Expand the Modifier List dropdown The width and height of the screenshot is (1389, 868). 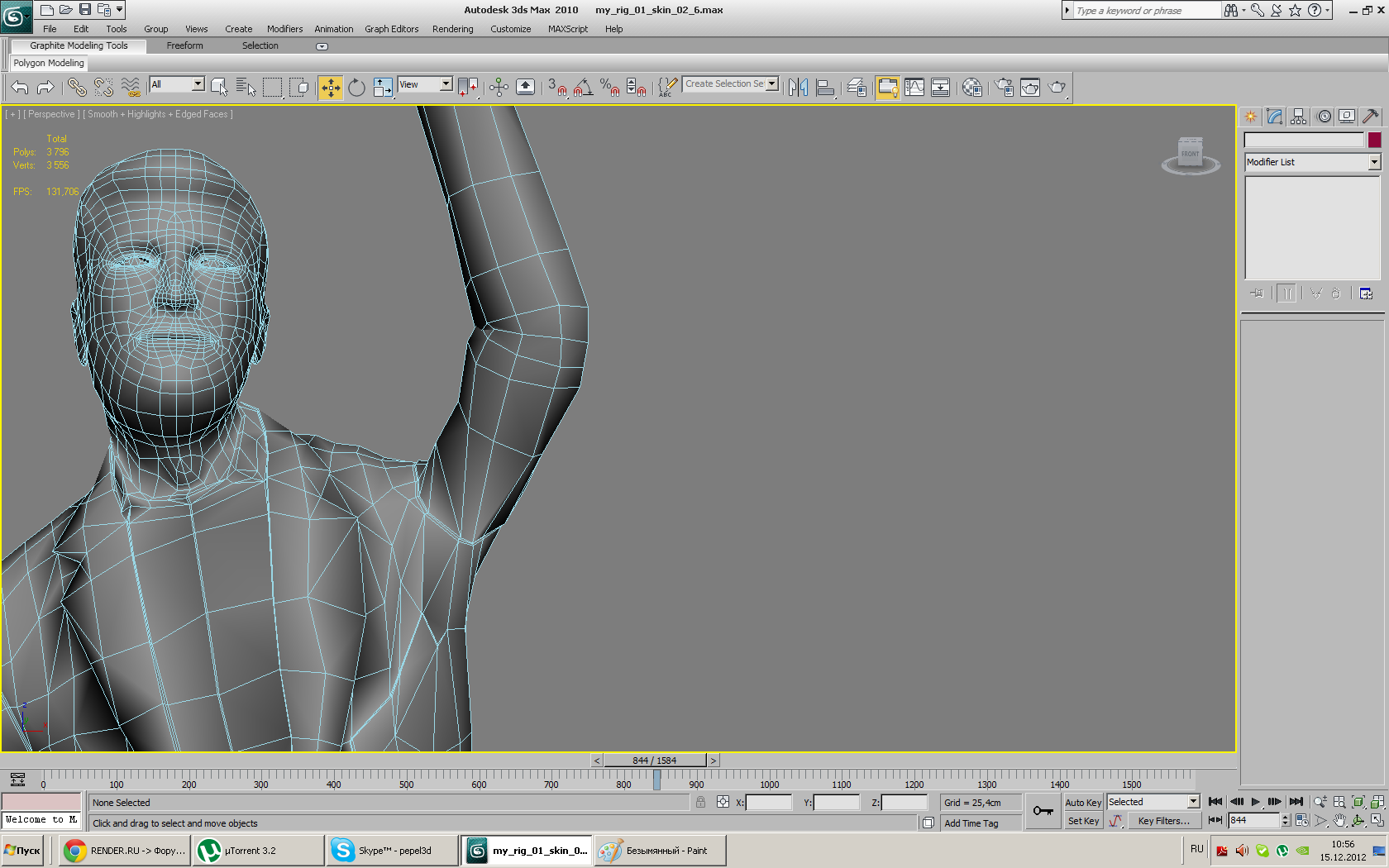[x=1373, y=162]
